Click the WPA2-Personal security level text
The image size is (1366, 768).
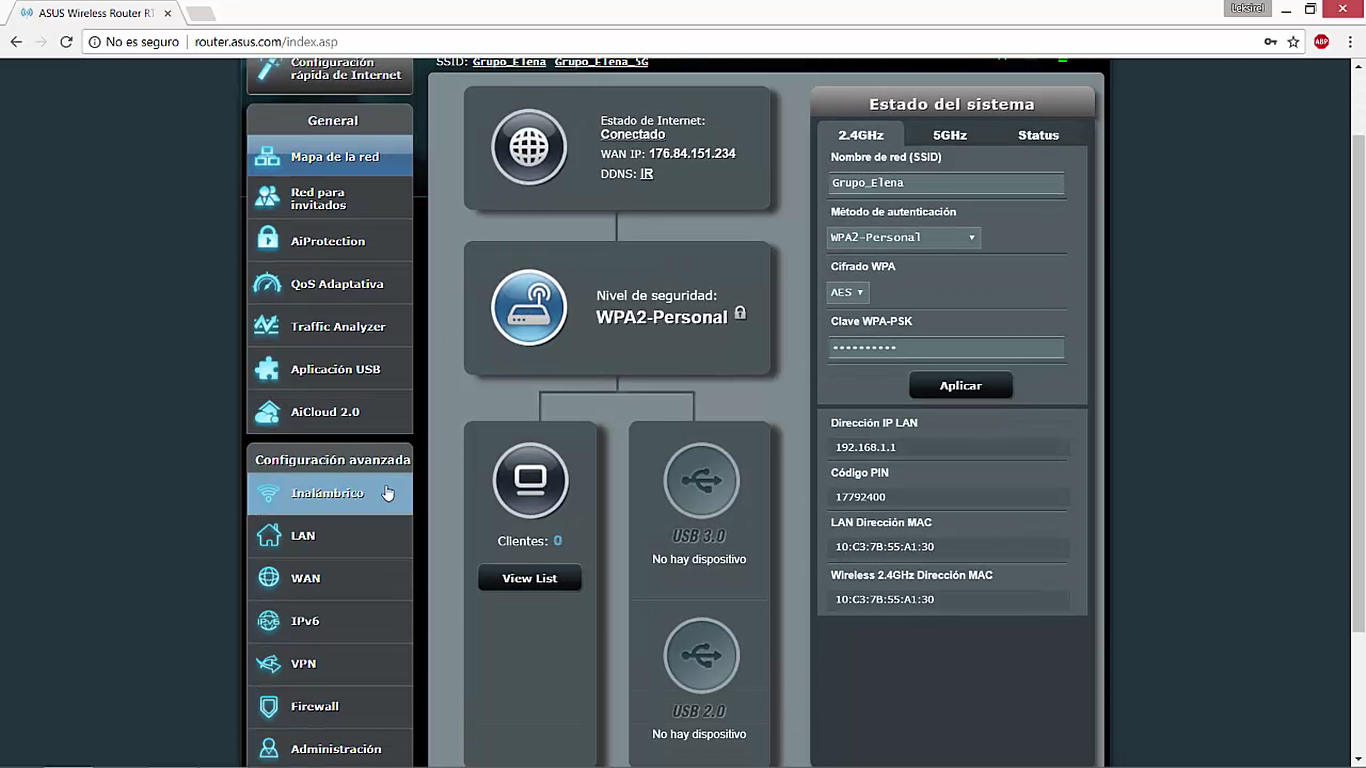(662, 318)
